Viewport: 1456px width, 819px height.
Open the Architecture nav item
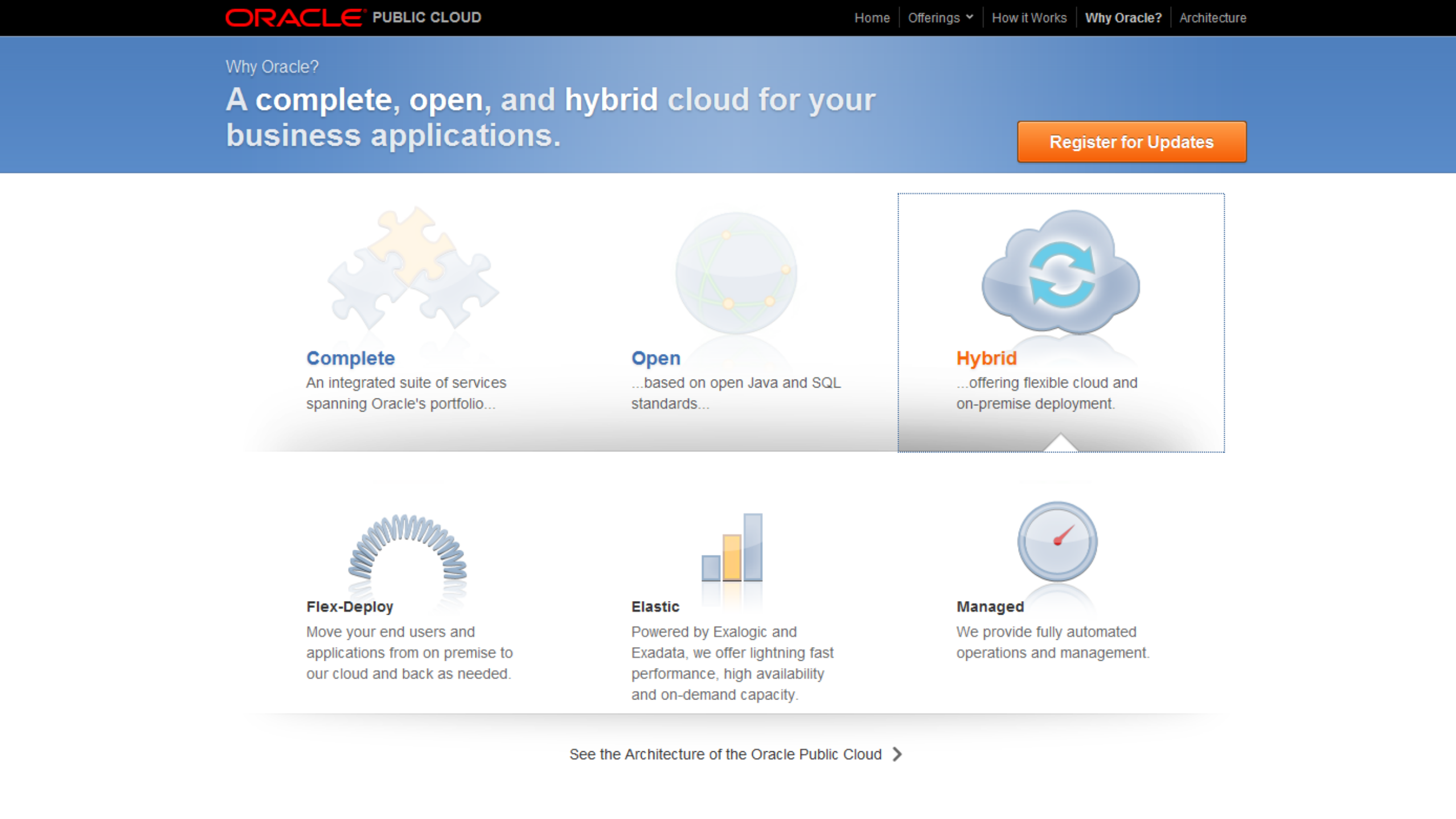(x=1212, y=18)
